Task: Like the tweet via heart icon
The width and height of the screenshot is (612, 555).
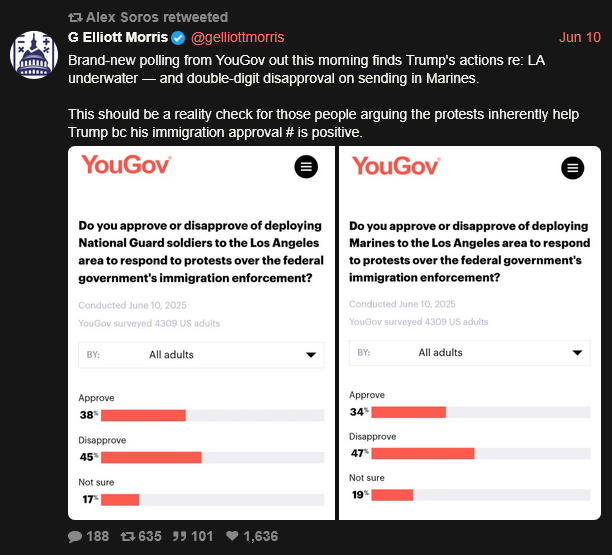Action: (x=232, y=536)
